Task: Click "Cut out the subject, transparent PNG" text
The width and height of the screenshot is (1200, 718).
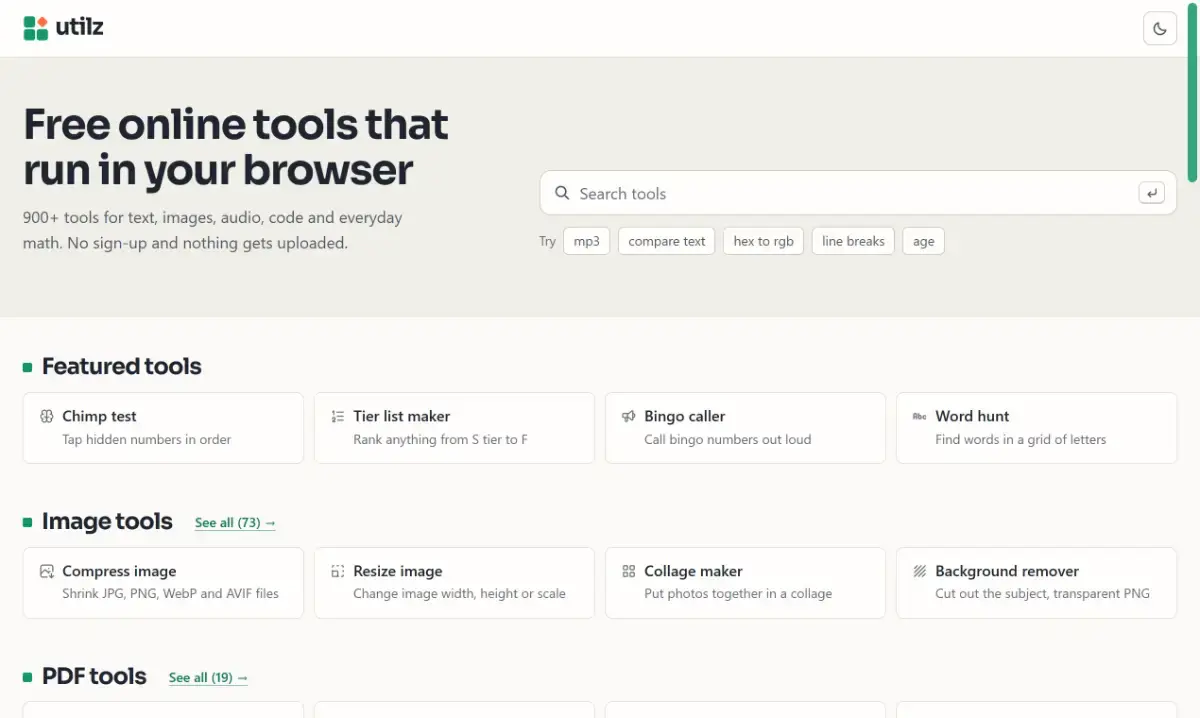Action: (1042, 594)
